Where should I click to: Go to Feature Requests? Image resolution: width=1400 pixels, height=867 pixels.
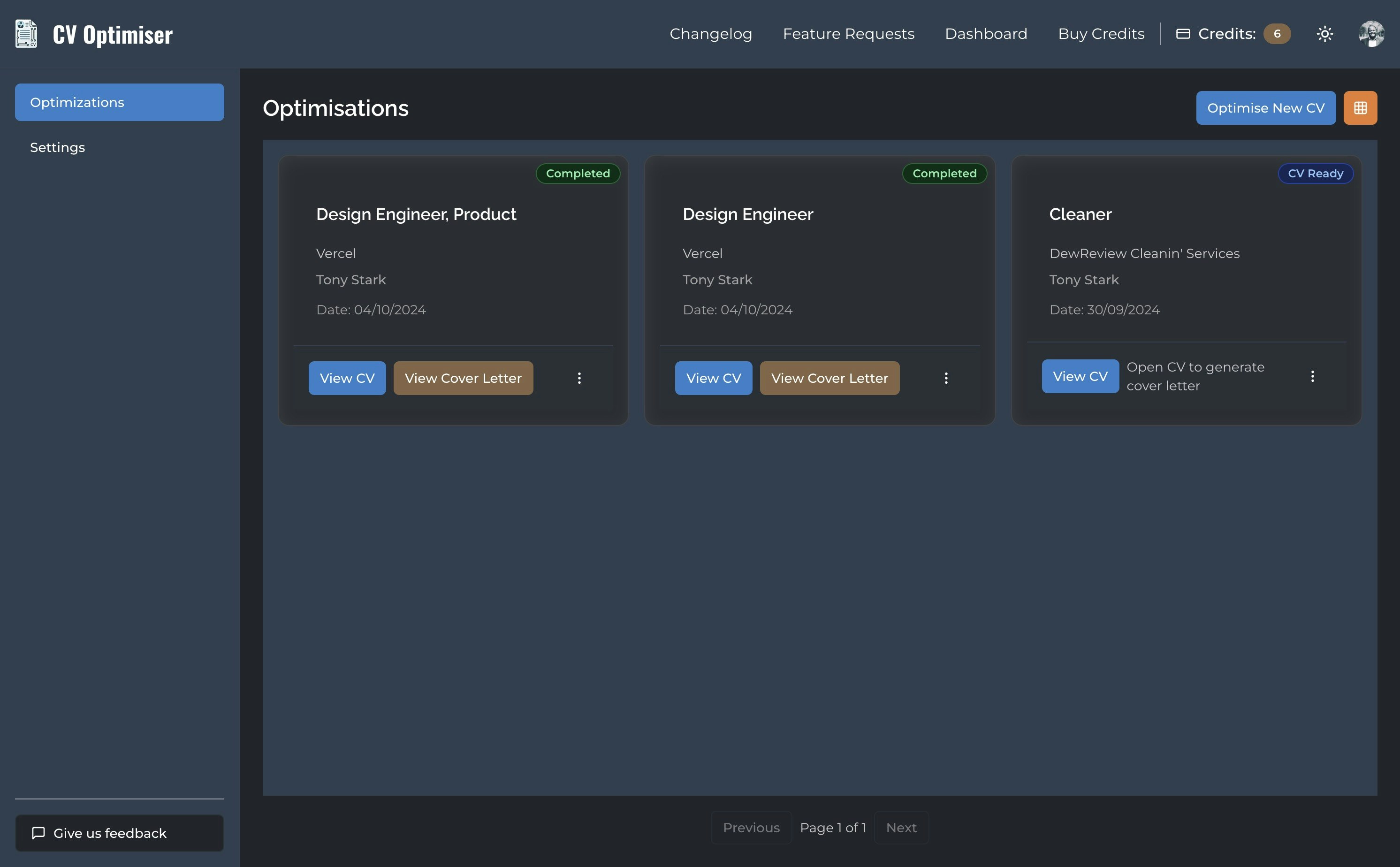(848, 34)
